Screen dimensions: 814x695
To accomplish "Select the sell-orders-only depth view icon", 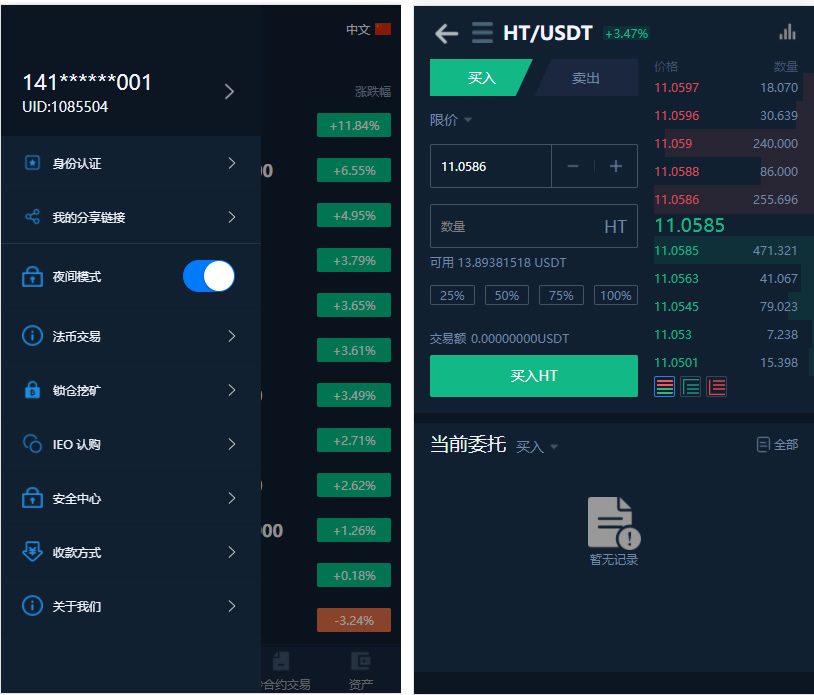I will 717,387.
